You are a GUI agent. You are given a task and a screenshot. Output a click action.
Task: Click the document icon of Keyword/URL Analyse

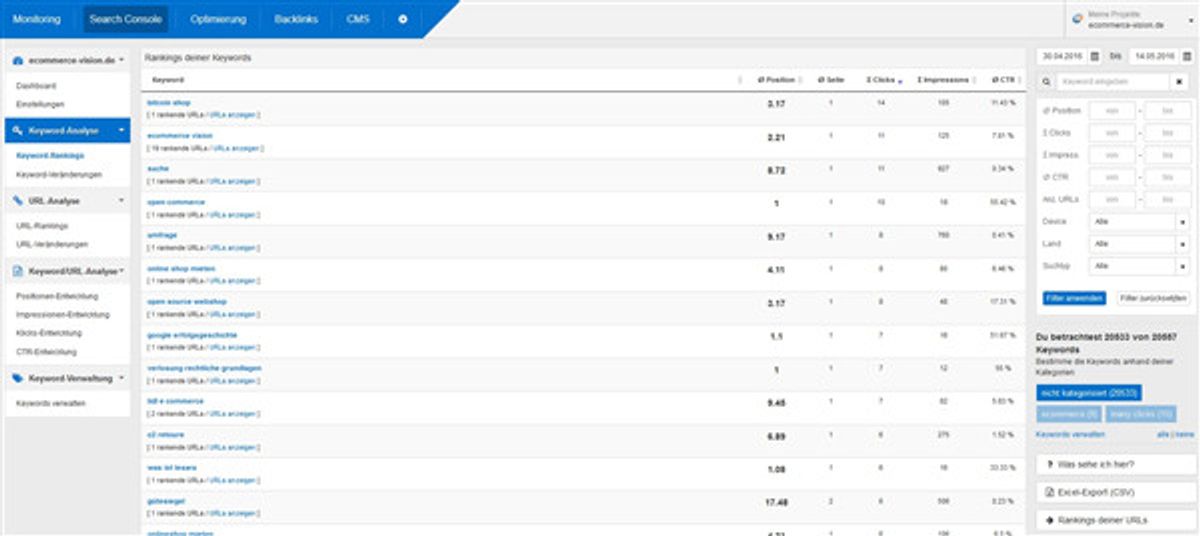point(18,271)
